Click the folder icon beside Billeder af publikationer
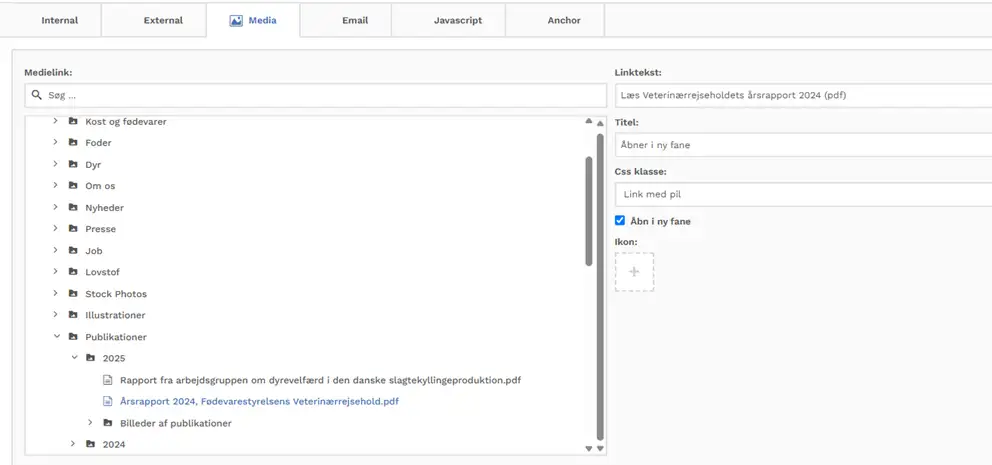 click(108, 423)
